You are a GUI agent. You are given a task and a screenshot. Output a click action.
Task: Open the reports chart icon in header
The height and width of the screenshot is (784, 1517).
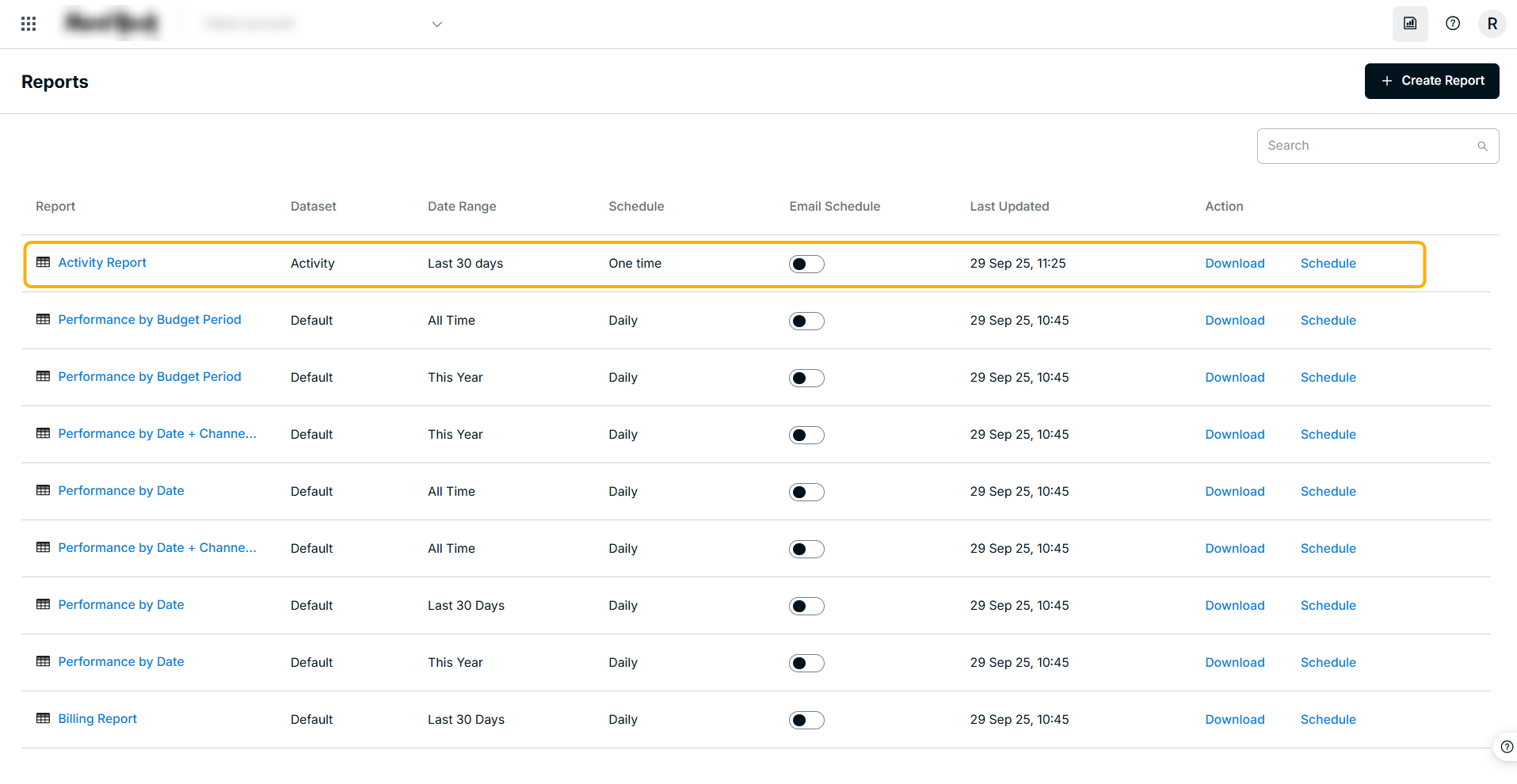pyautogui.click(x=1410, y=24)
